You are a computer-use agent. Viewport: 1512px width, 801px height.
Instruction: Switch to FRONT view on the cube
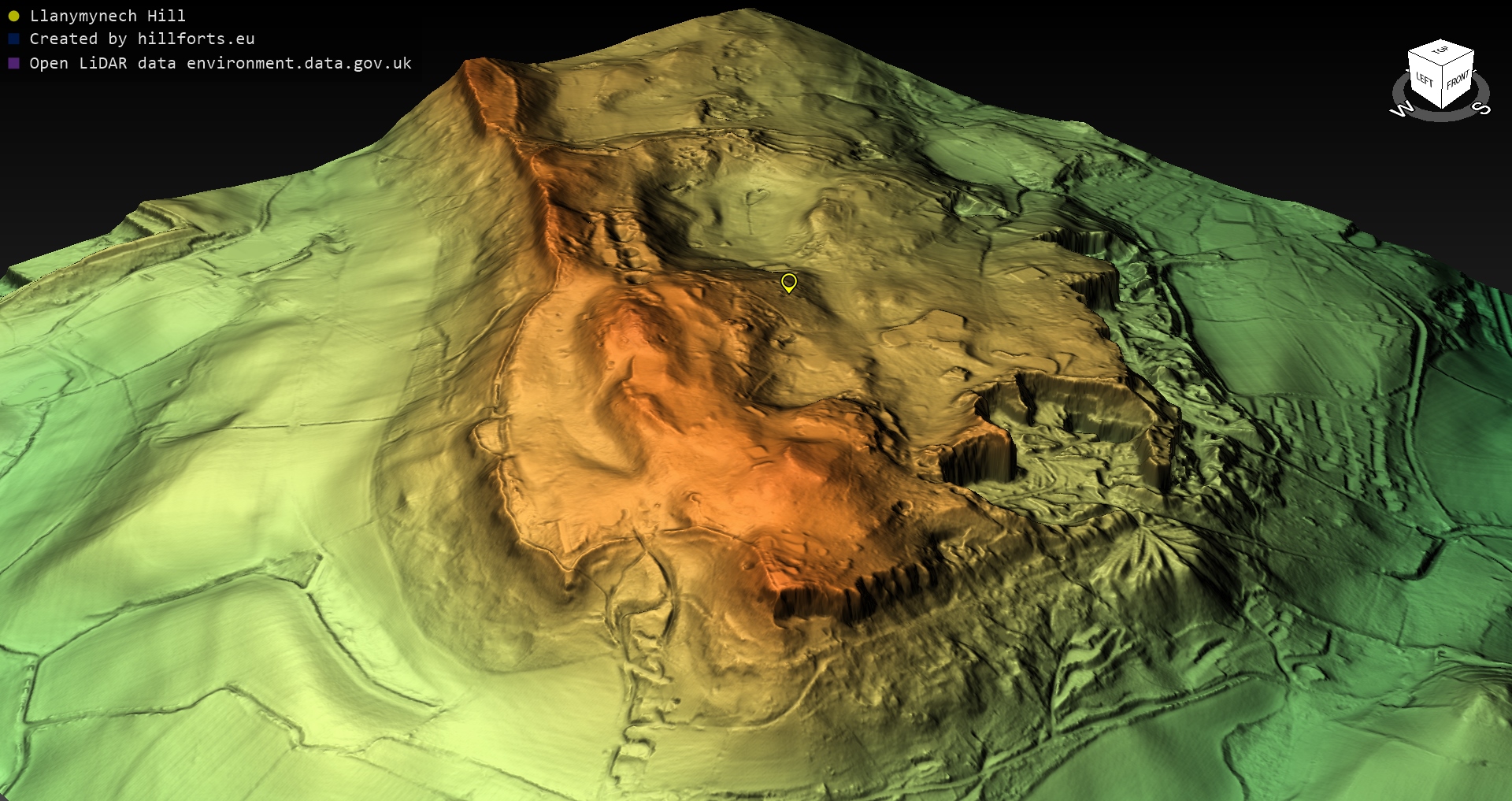(x=1458, y=80)
